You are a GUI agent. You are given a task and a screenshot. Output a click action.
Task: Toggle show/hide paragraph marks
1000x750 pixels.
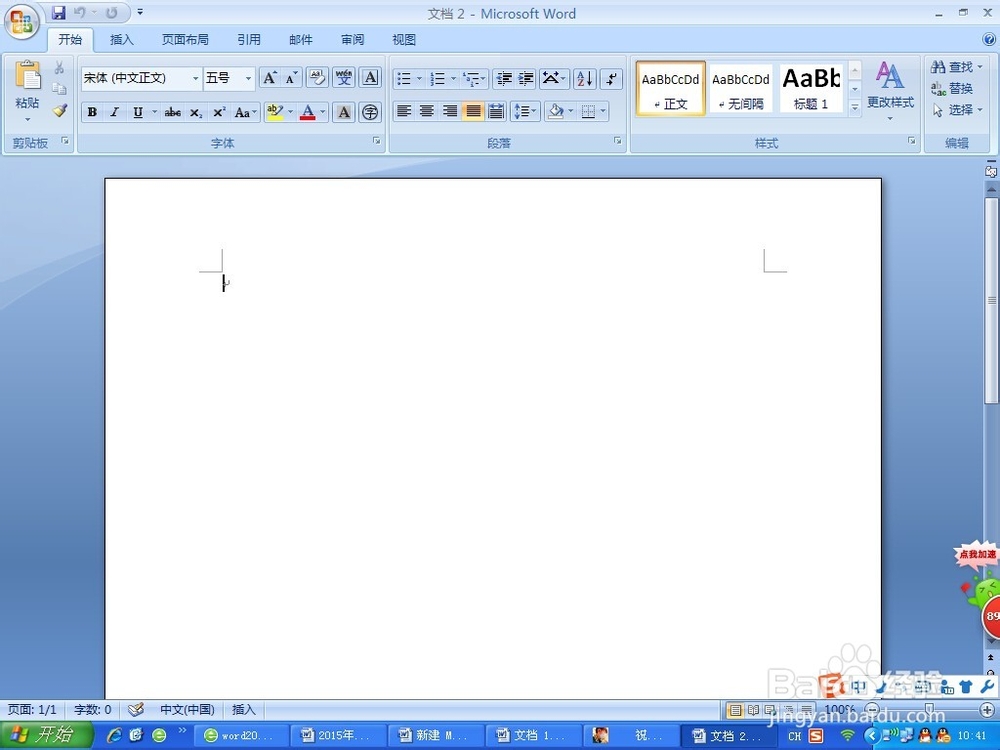(611, 78)
